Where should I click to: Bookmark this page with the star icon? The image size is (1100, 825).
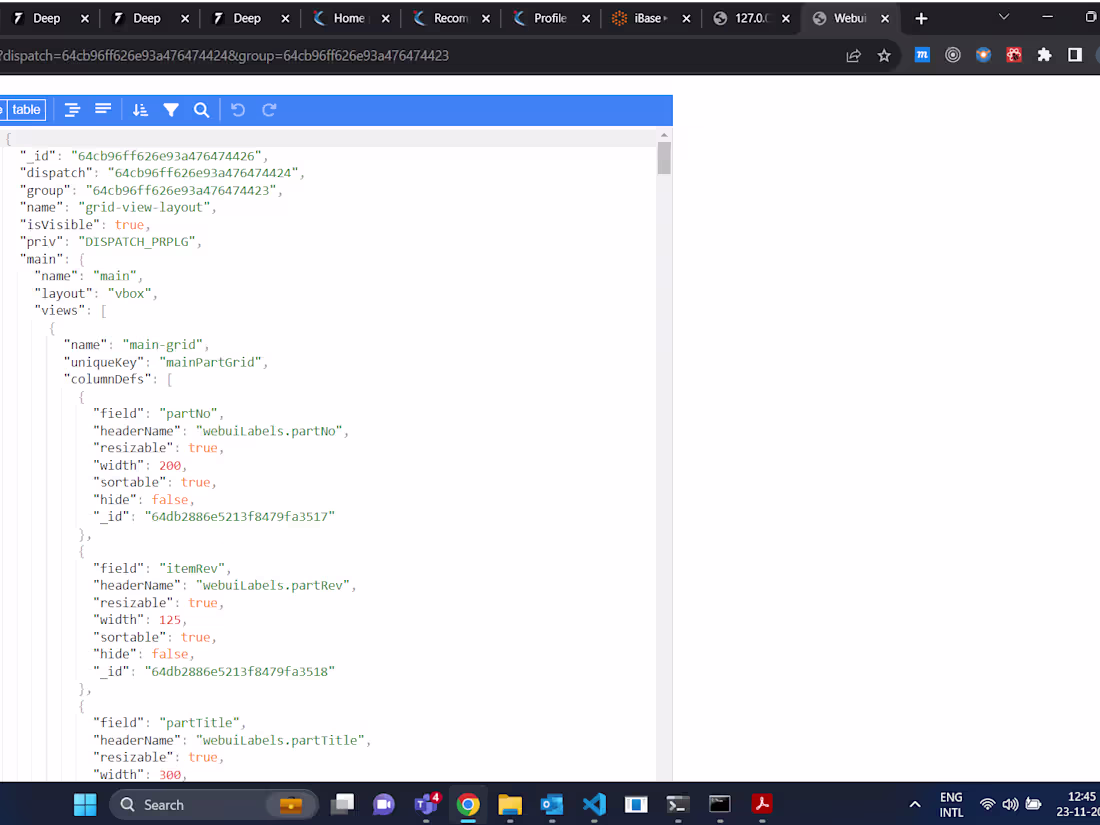click(x=884, y=55)
